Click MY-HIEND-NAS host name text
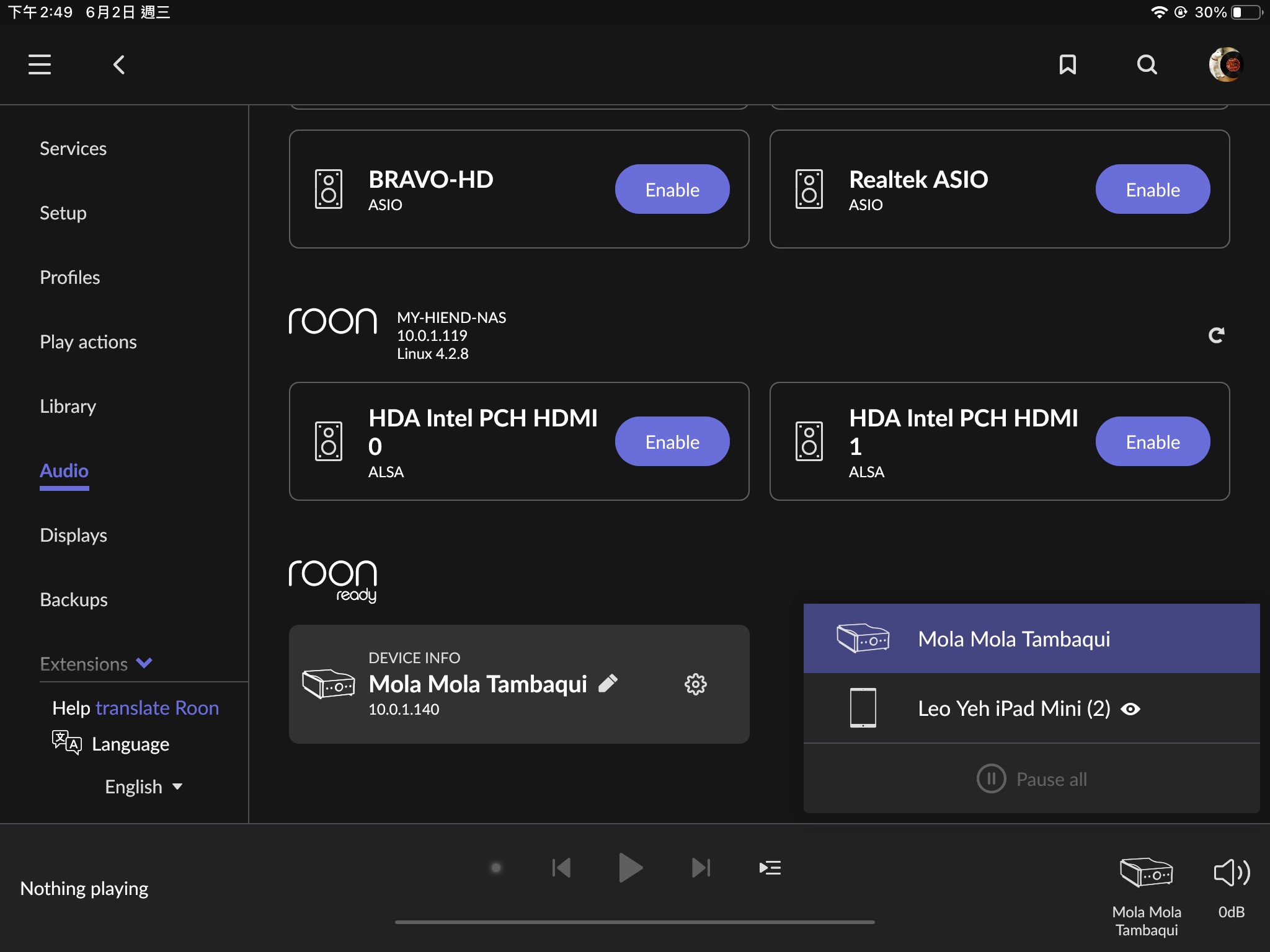Screen dimensions: 1270x952 (x=451, y=318)
